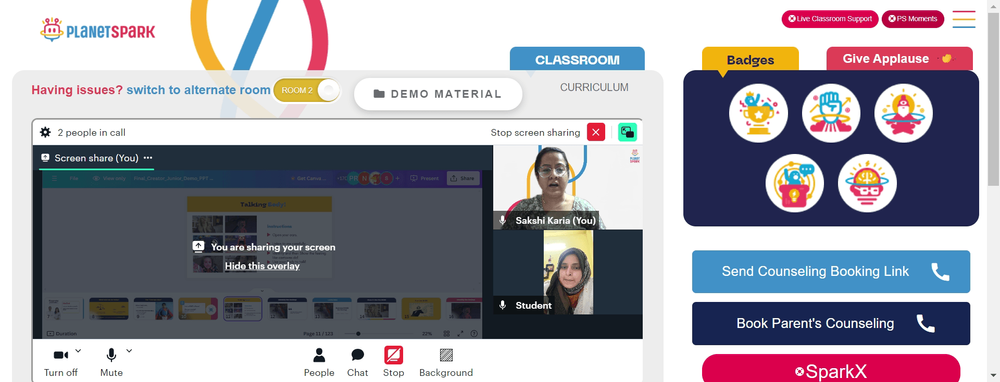Open Screen share options three dots
This screenshot has height=382, width=1000.
click(x=148, y=158)
